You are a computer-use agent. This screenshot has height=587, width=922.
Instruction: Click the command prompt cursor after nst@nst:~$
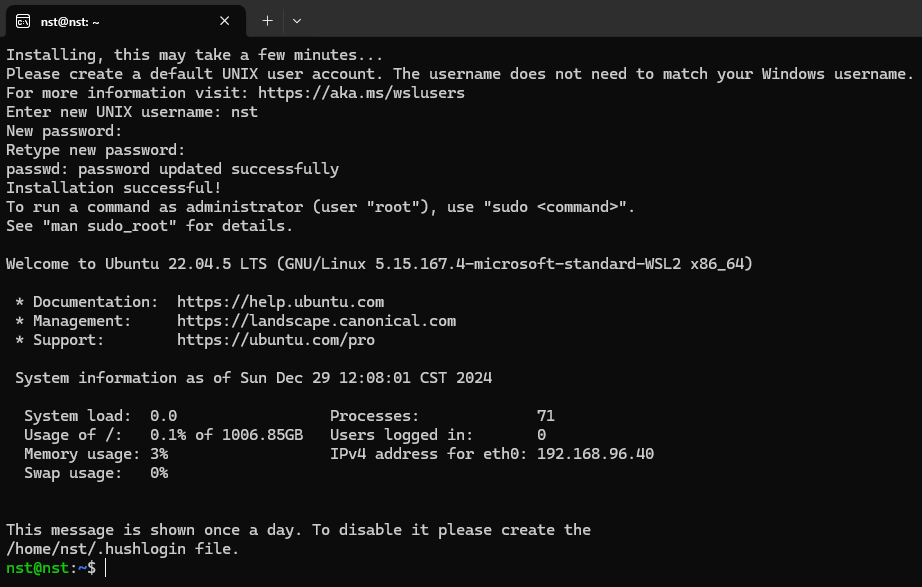(106, 568)
